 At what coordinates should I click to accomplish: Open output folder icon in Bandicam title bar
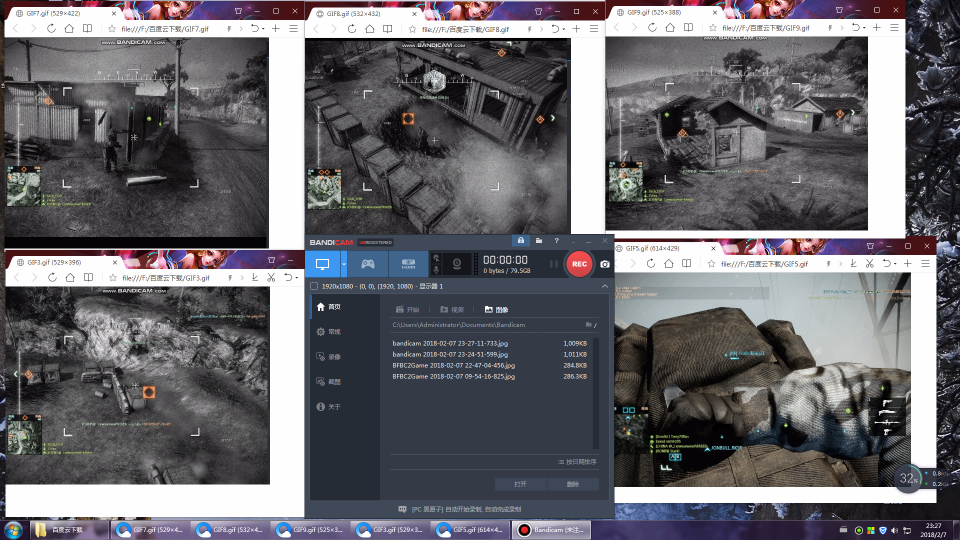point(539,241)
